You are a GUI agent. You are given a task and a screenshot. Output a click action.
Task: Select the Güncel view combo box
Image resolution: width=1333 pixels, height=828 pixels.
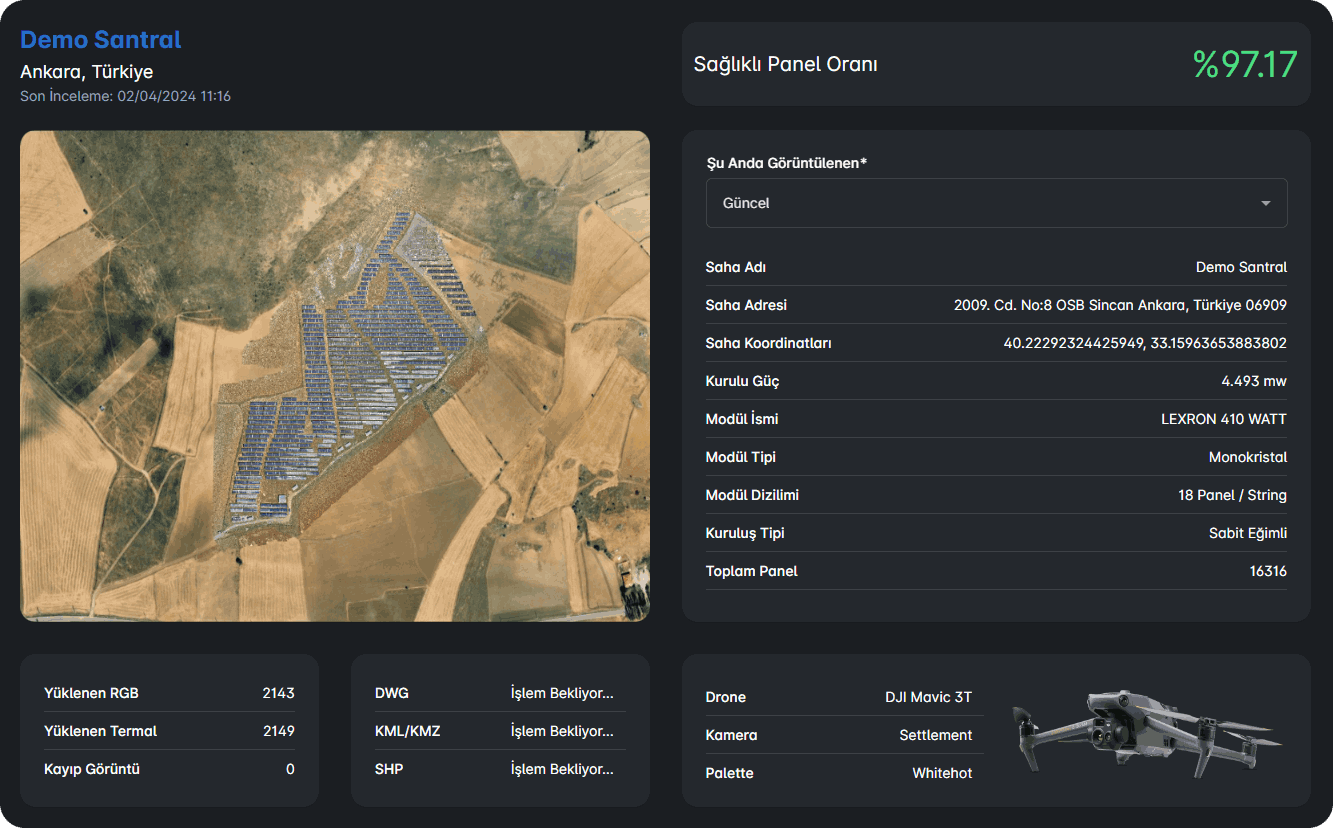point(980,203)
